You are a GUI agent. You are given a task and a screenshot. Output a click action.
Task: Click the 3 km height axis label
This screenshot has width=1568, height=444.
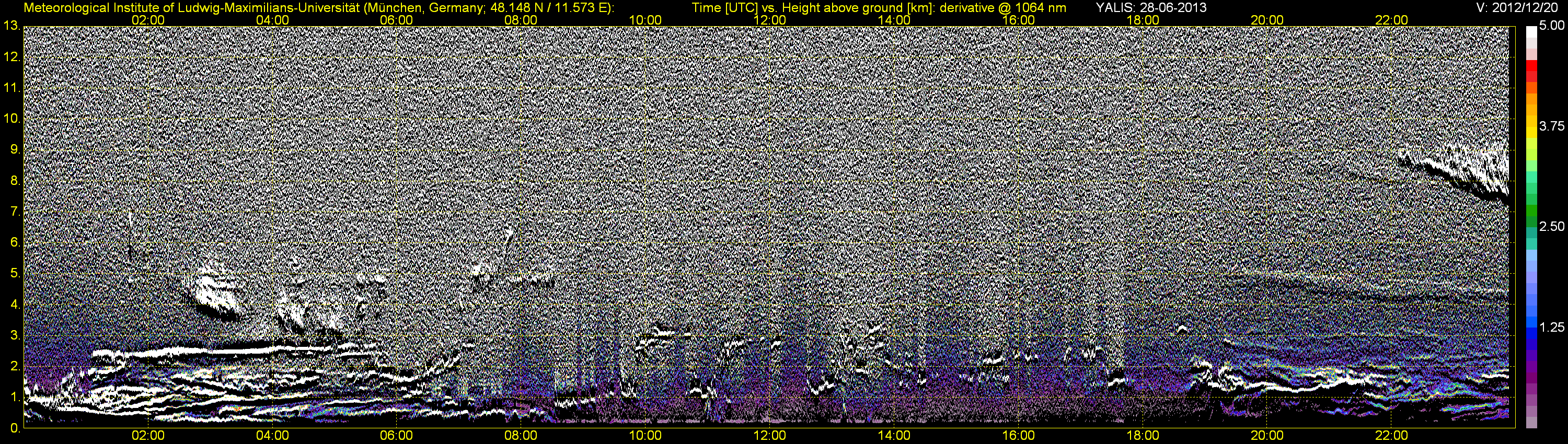(15, 335)
